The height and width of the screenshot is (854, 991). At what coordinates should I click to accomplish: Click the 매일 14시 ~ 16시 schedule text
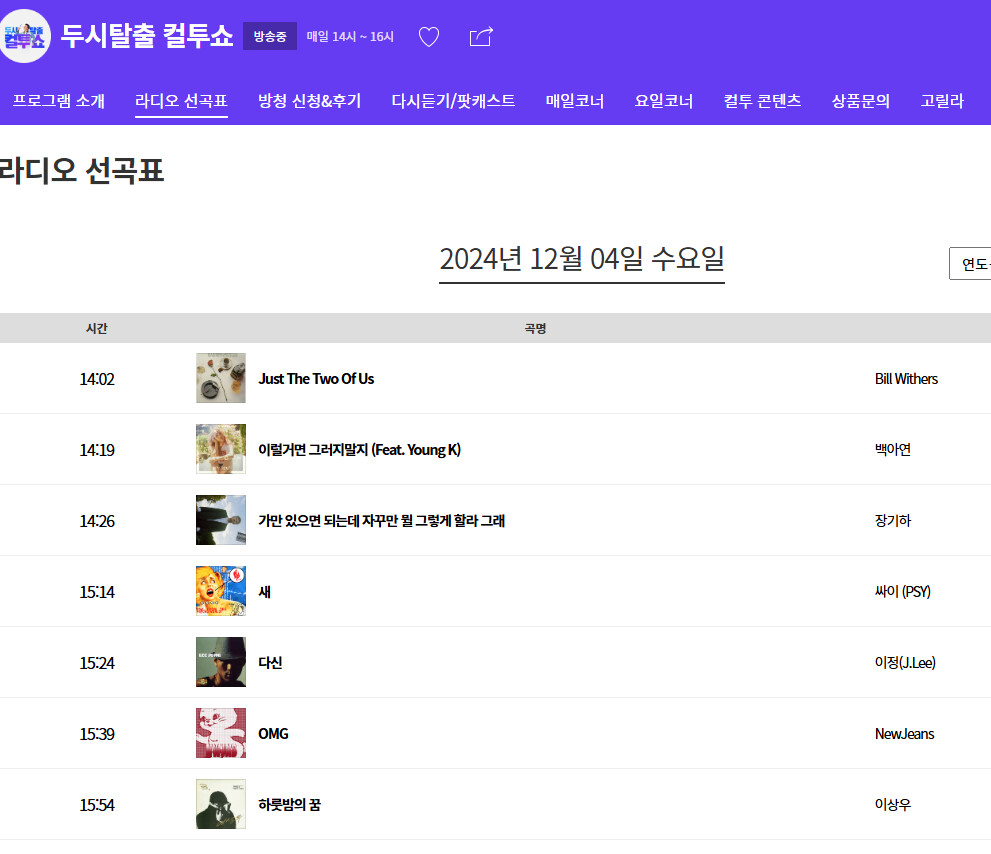coord(350,37)
